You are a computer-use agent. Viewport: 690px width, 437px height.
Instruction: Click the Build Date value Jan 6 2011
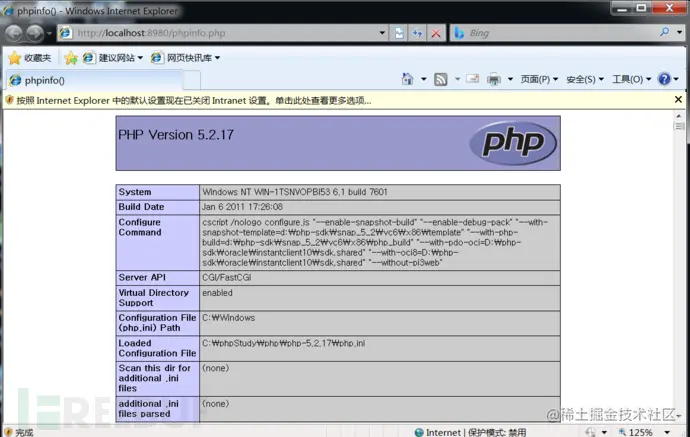pos(242,207)
